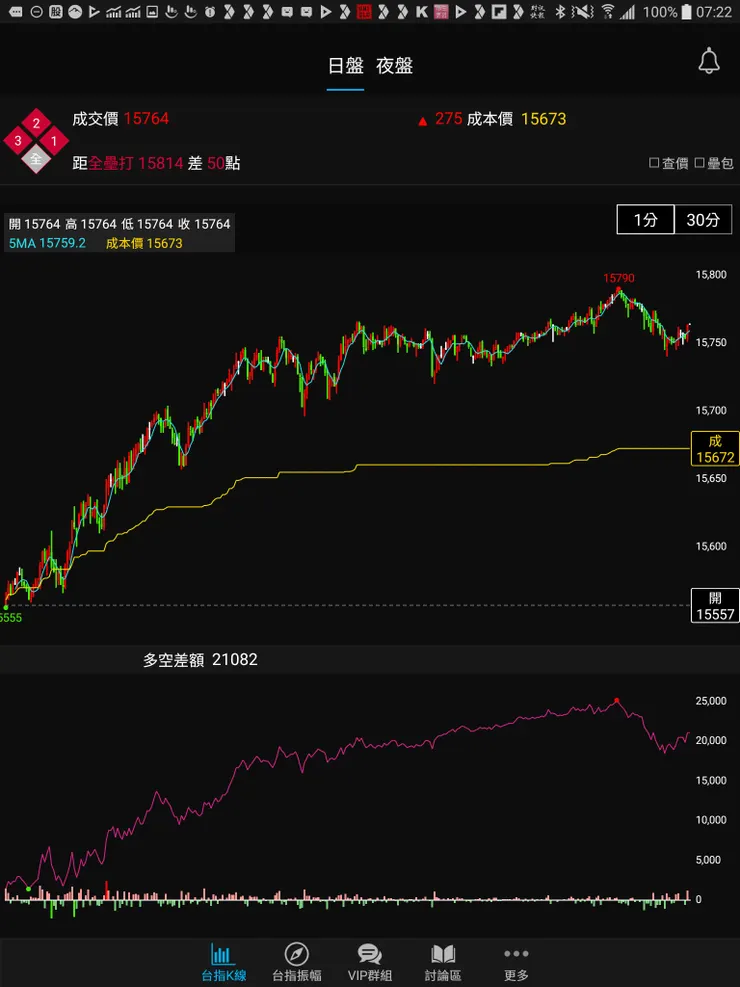Image resolution: width=740 pixels, height=987 pixels.
Task: Open the 台指K線 bottom tab
Action: [x=223, y=963]
